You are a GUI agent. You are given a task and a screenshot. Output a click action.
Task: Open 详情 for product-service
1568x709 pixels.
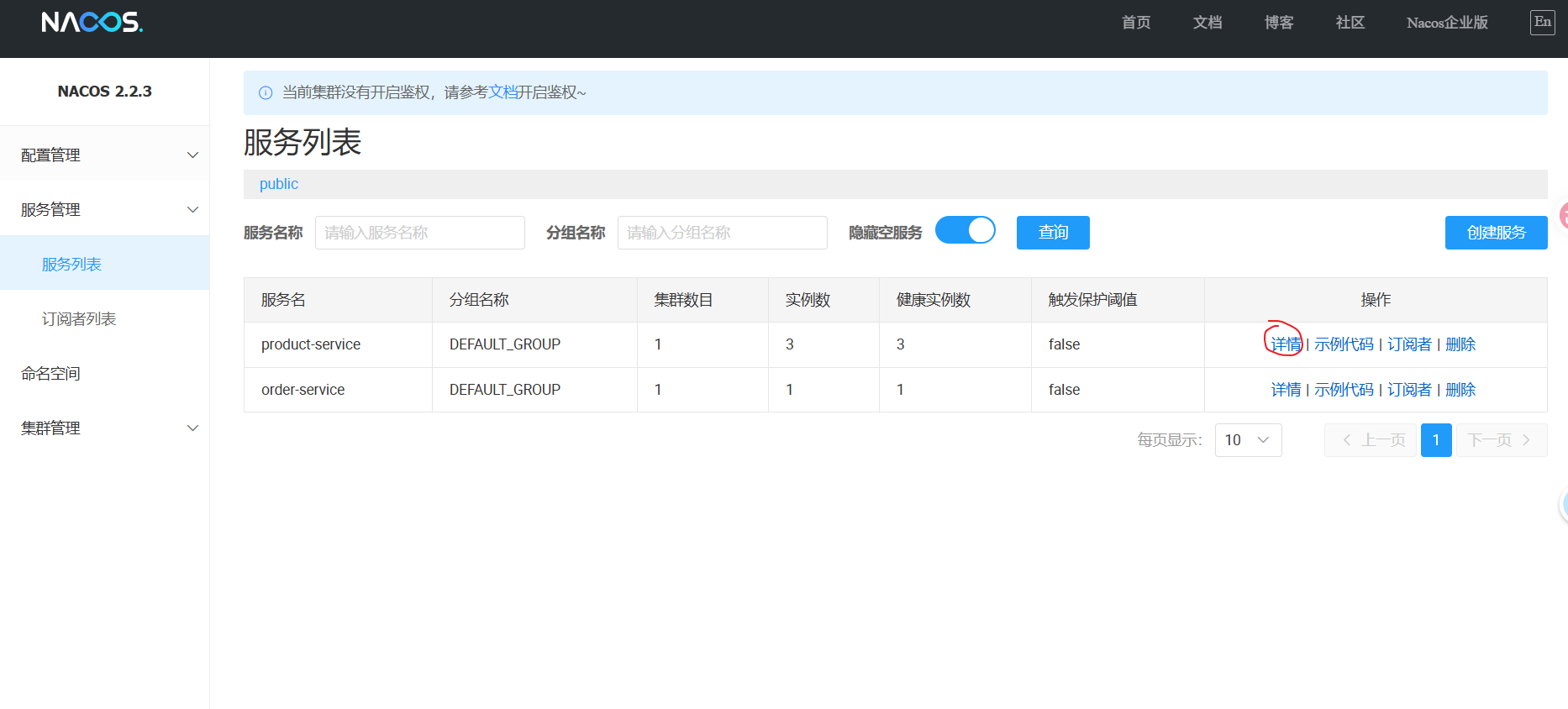click(x=1286, y=344)
